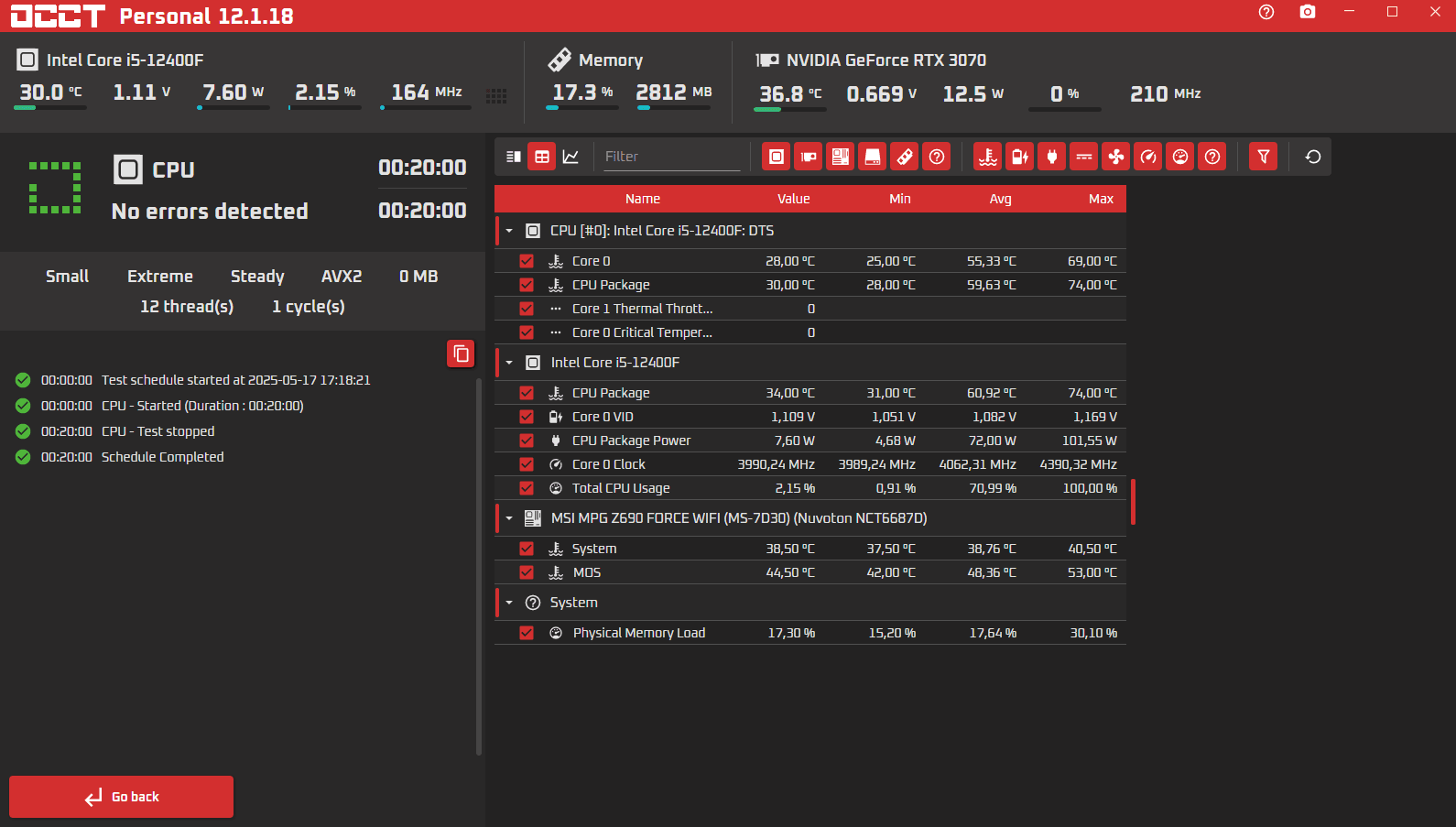Uncheck DTS CPU Package checkbox

point(527,285)
